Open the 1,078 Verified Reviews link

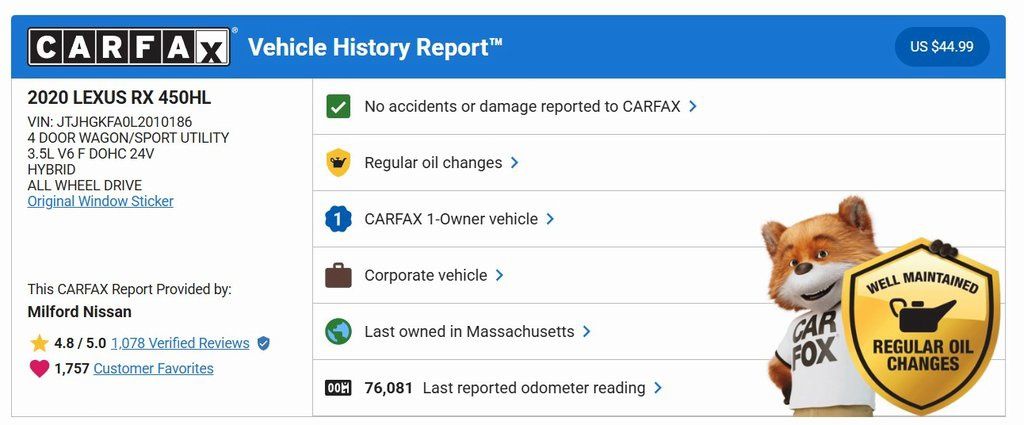180,343
